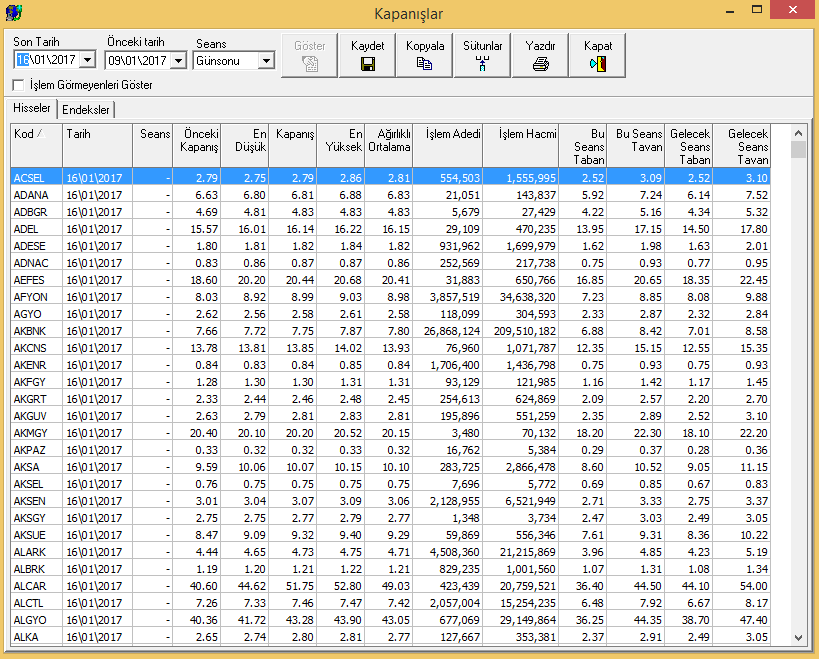Click the İşlem Hacmi column header
819x659 pixels.
coord(521,146)
